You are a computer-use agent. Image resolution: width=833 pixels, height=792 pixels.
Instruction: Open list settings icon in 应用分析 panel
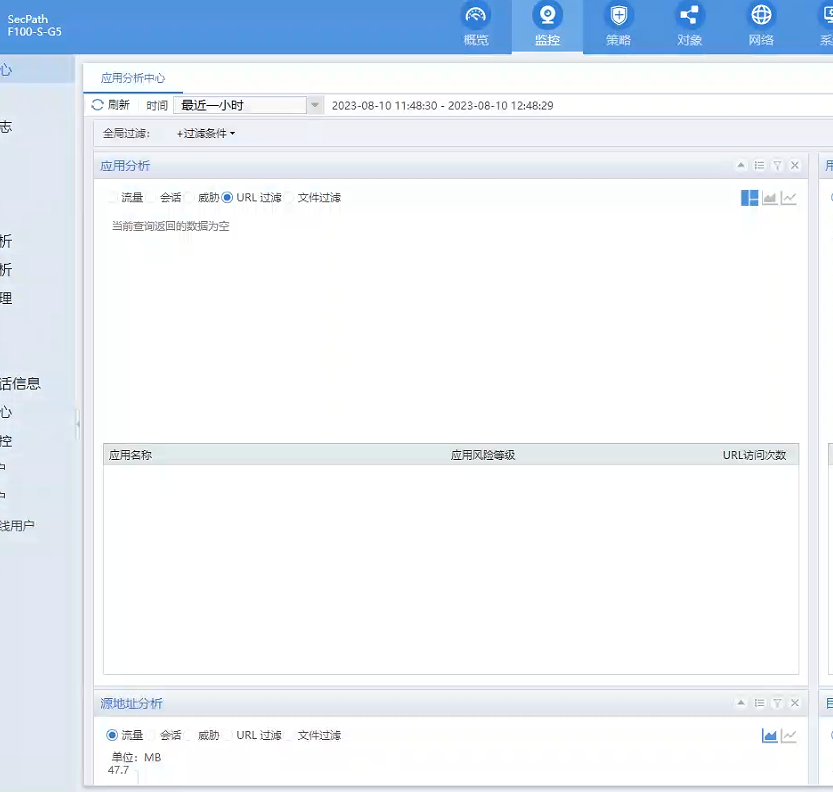pyautogui.click(x=759, y=165)
